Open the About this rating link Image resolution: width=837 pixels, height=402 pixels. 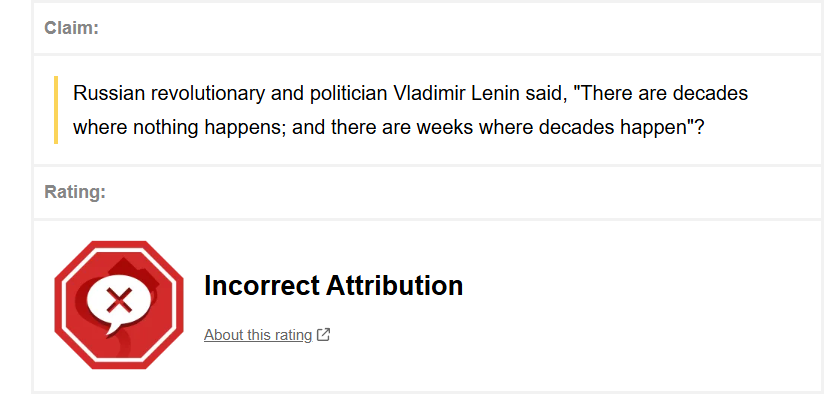click(258, 335)
